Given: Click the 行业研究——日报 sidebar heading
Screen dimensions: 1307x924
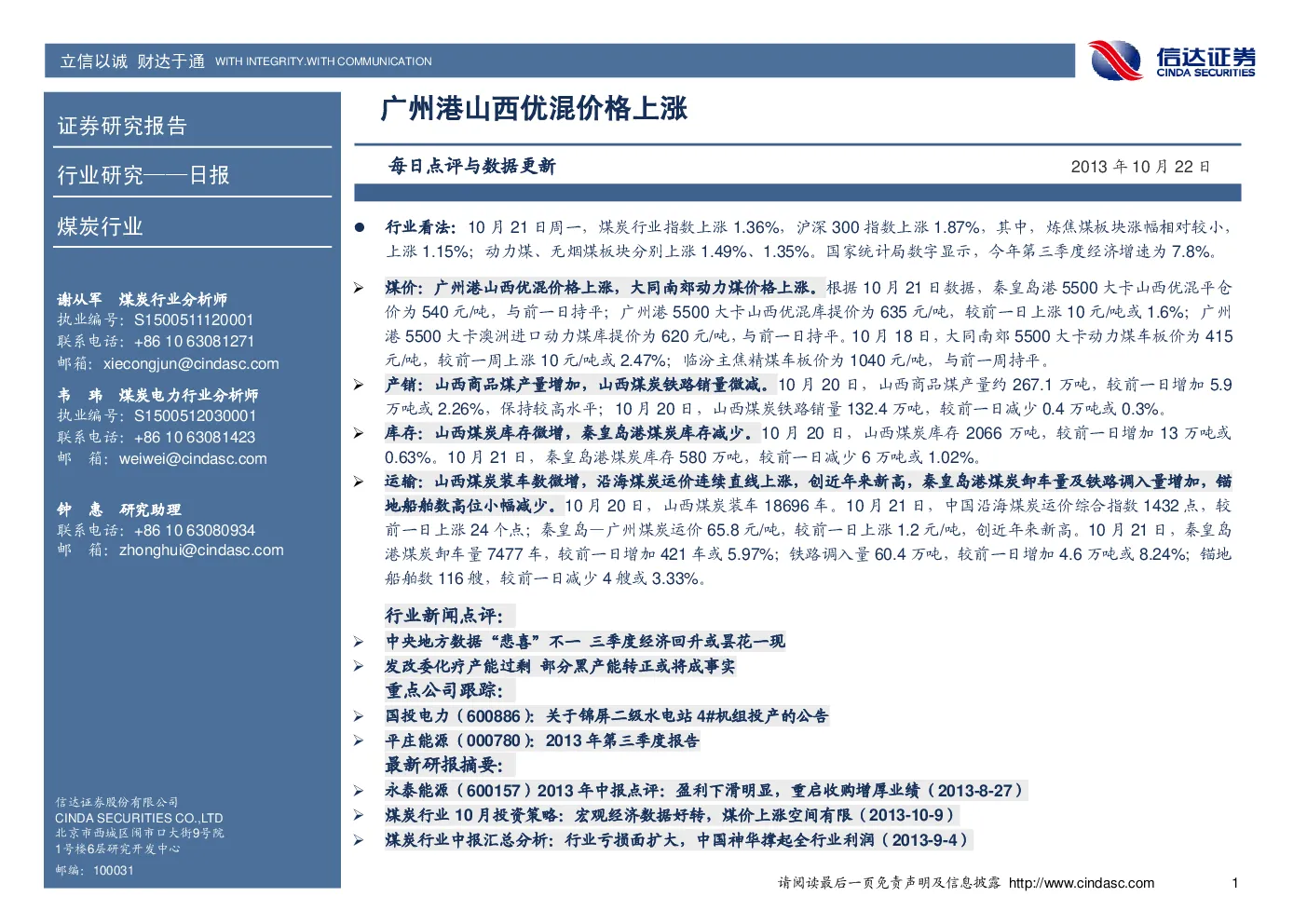Looking at the screenshot, I should pyautogui.click(x=143, y=175).
